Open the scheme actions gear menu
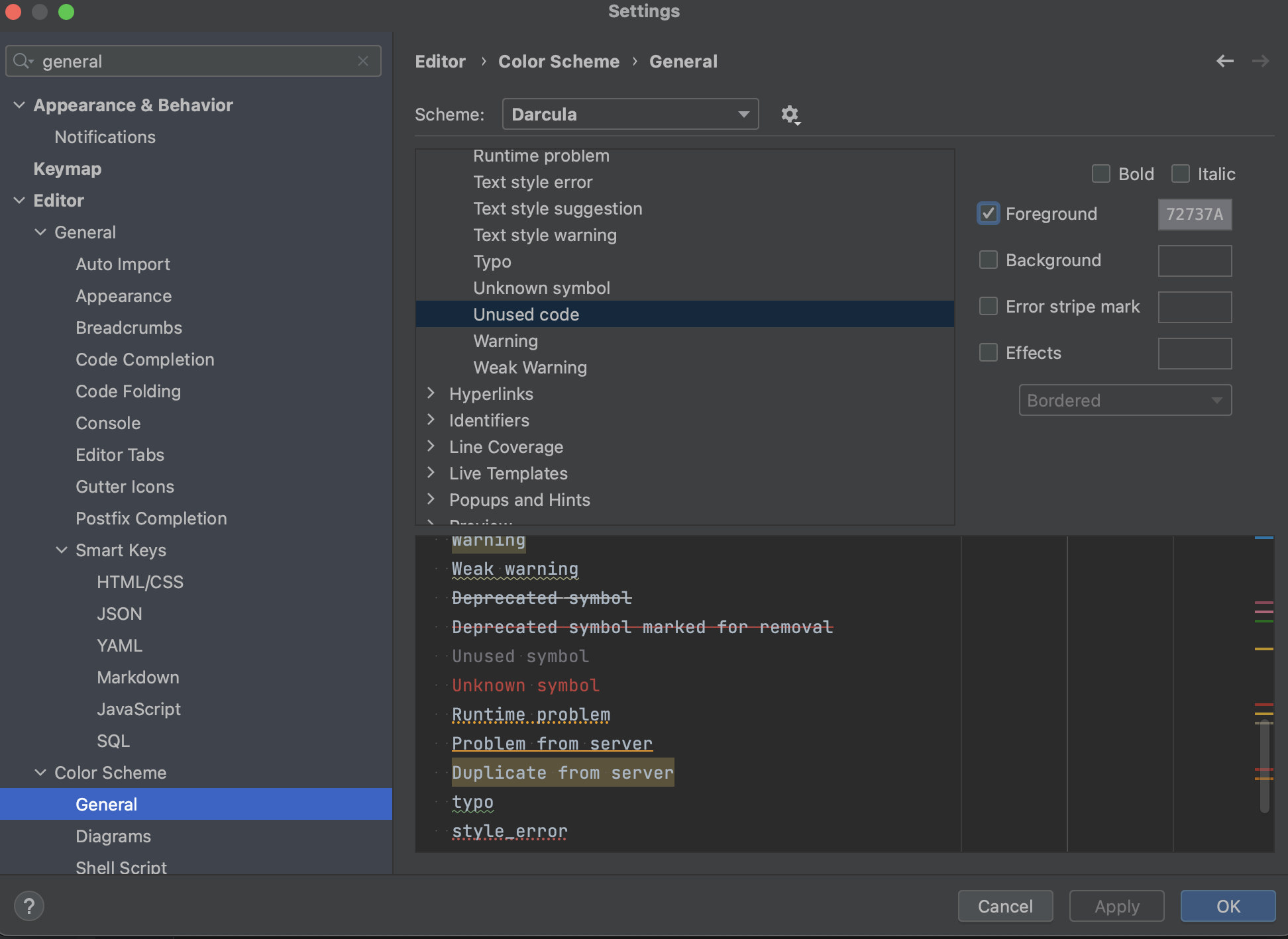 790,115
